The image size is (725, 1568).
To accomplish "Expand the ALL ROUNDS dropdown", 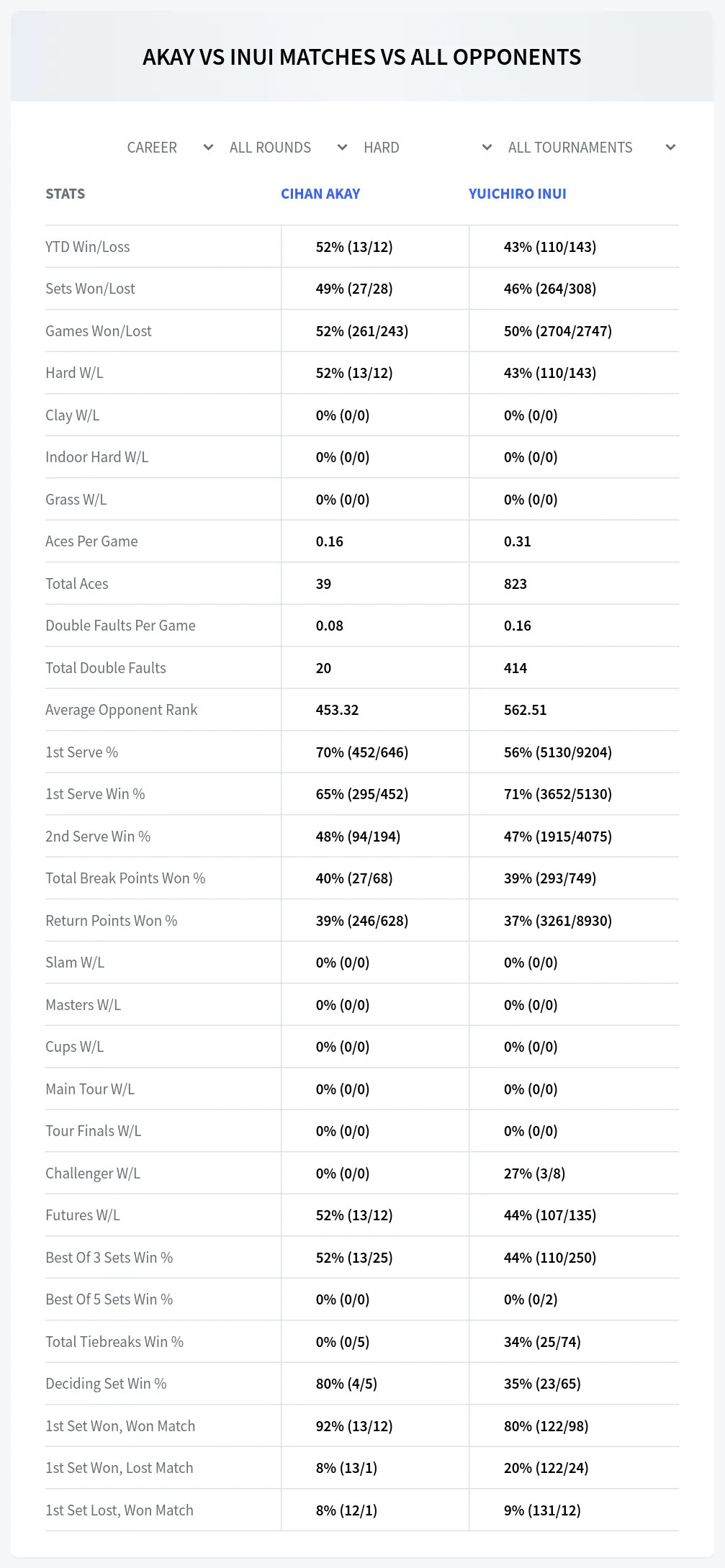I will (288, 148).
